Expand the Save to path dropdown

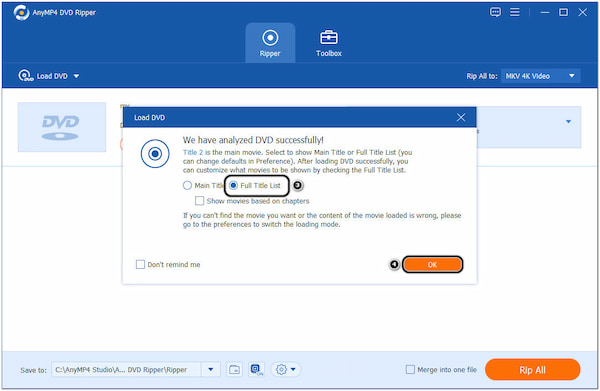[x=210, y=370]
